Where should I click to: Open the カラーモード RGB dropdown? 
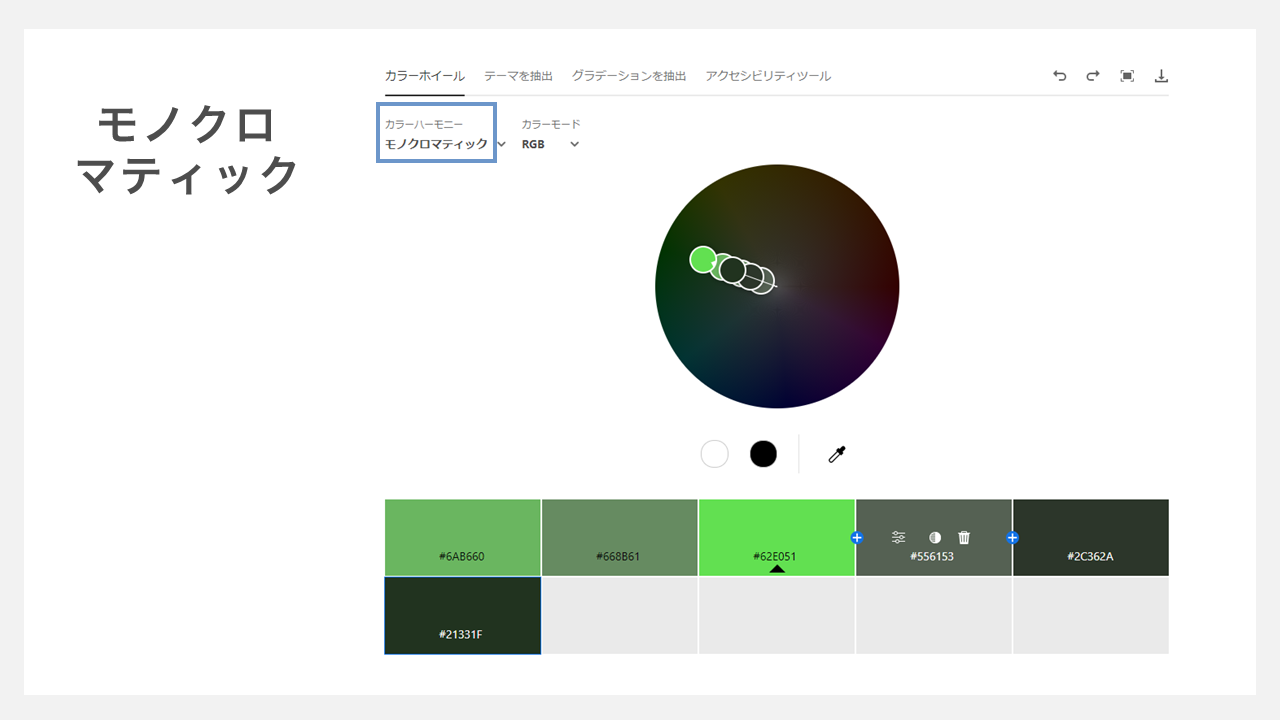click(550, 144)
